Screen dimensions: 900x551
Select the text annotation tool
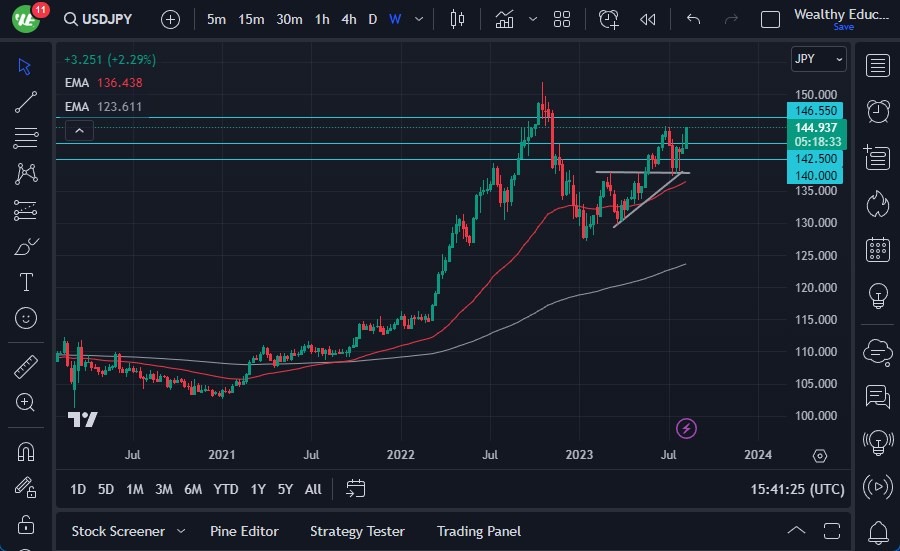(26, 282)
